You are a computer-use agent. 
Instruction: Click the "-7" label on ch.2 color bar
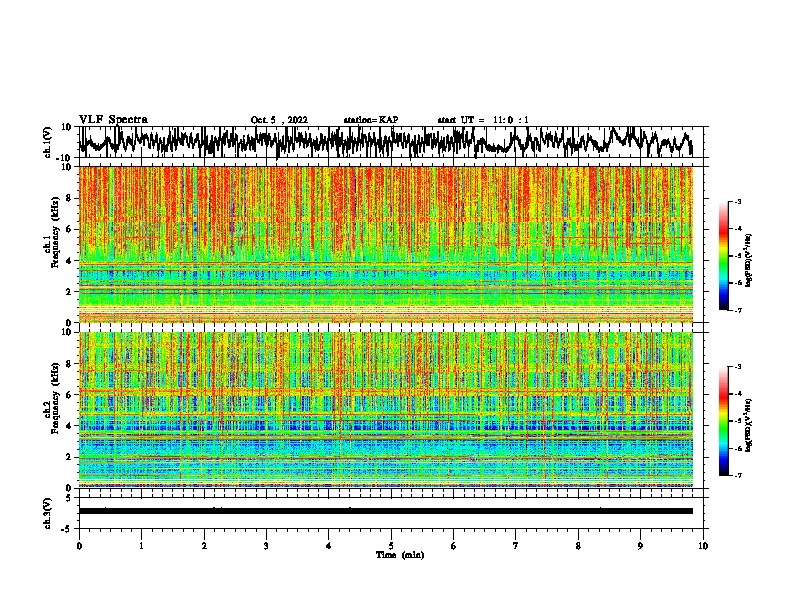tap(737, 475)
